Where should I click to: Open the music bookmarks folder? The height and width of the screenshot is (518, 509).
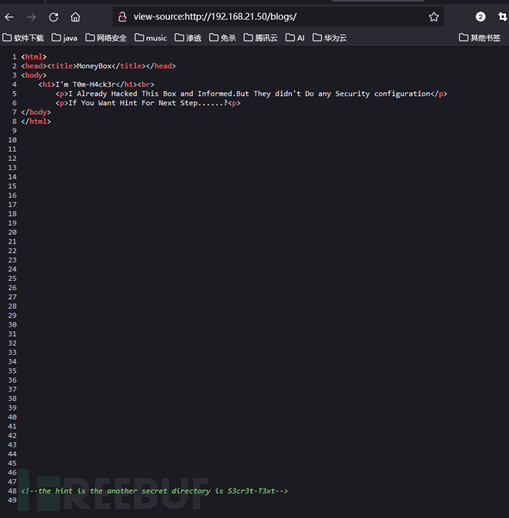pos(151,38)
